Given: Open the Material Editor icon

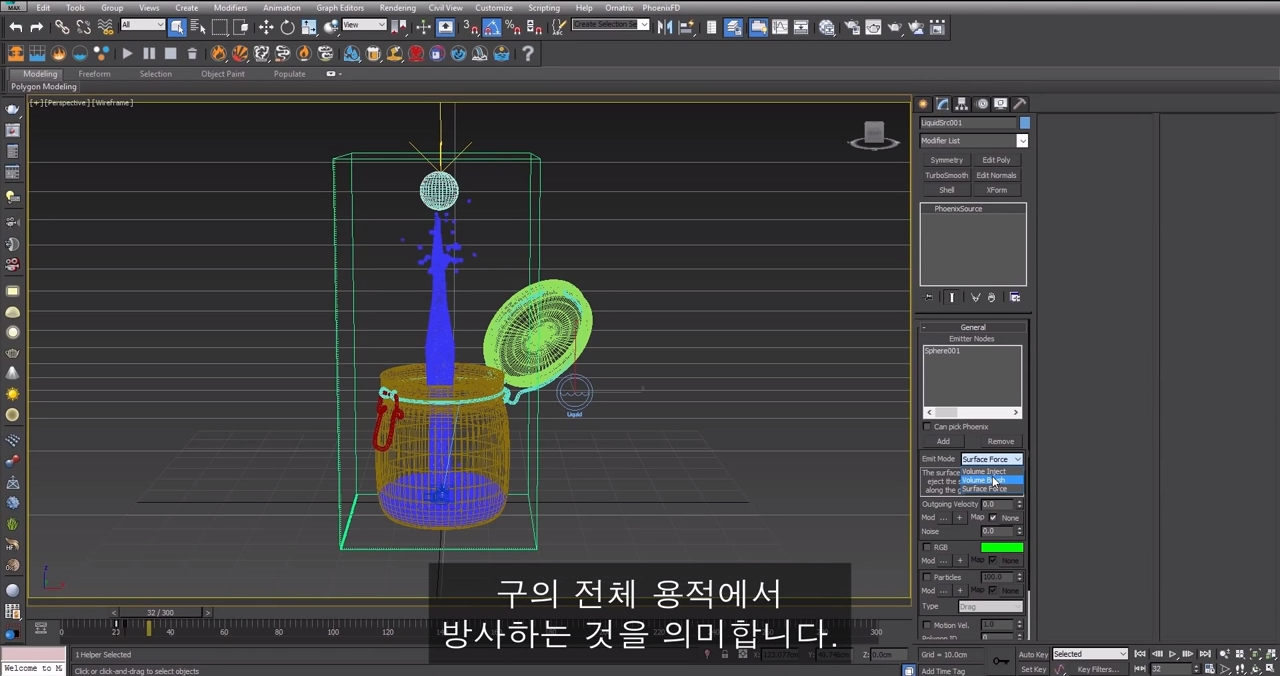Looking at the screenshot, I should click(x=827, y=27).
